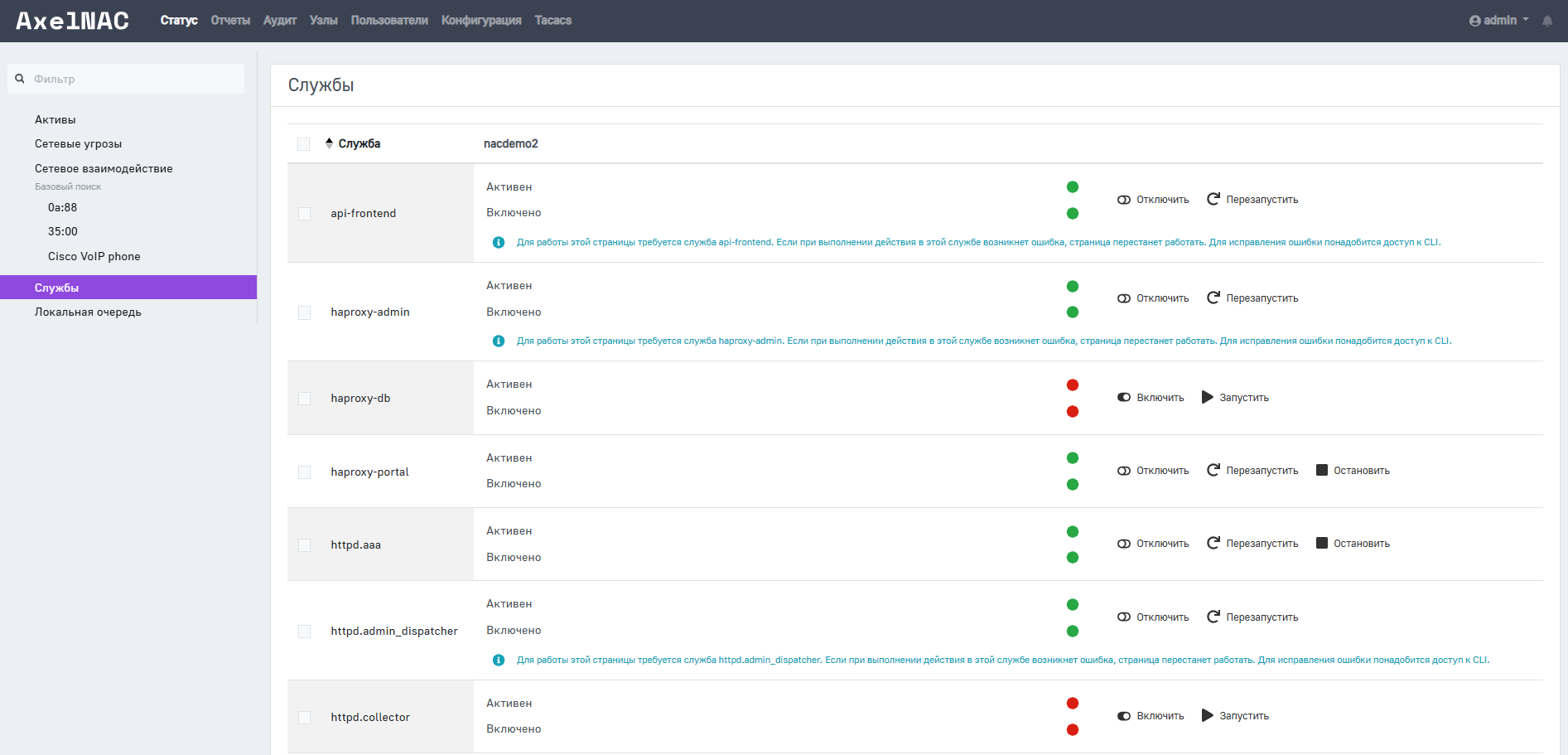Image resolution: width=1568 pixels, height=755 pixels.
Task: Click the restart icon for httpd.admin_dispatcher
Action: pos(1213,617)
